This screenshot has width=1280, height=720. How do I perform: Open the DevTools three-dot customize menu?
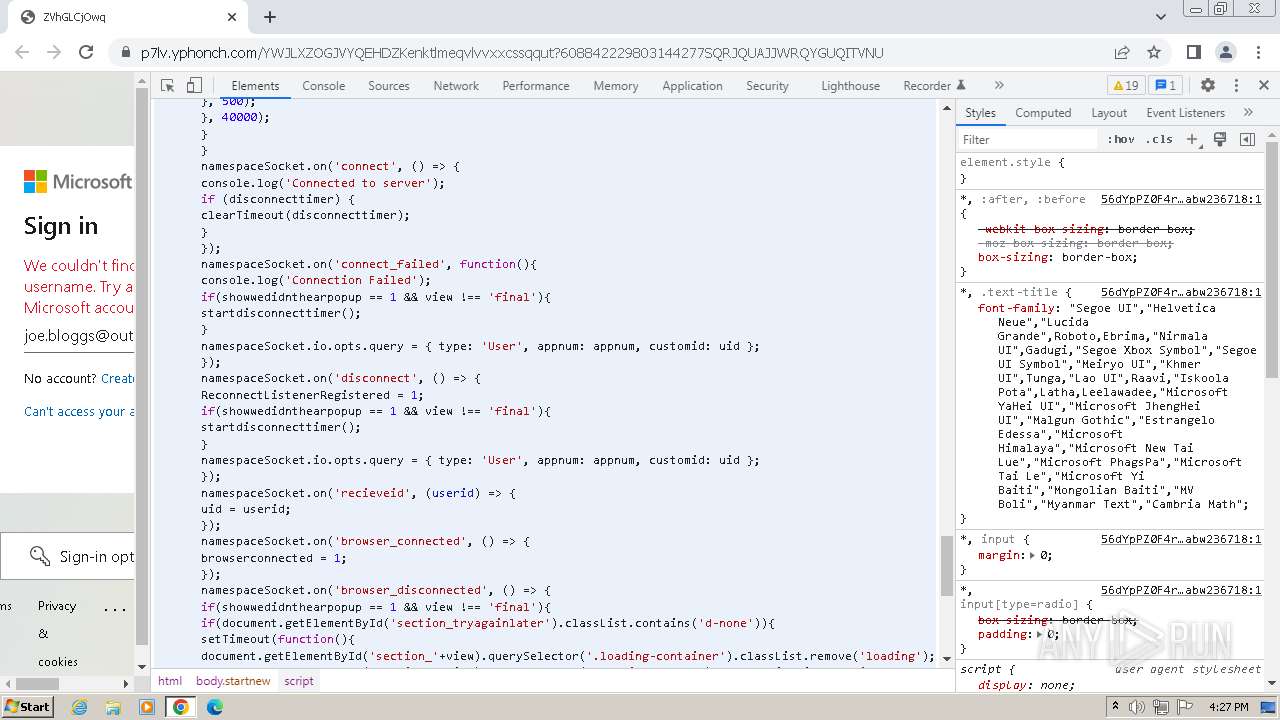[1236, 86]
